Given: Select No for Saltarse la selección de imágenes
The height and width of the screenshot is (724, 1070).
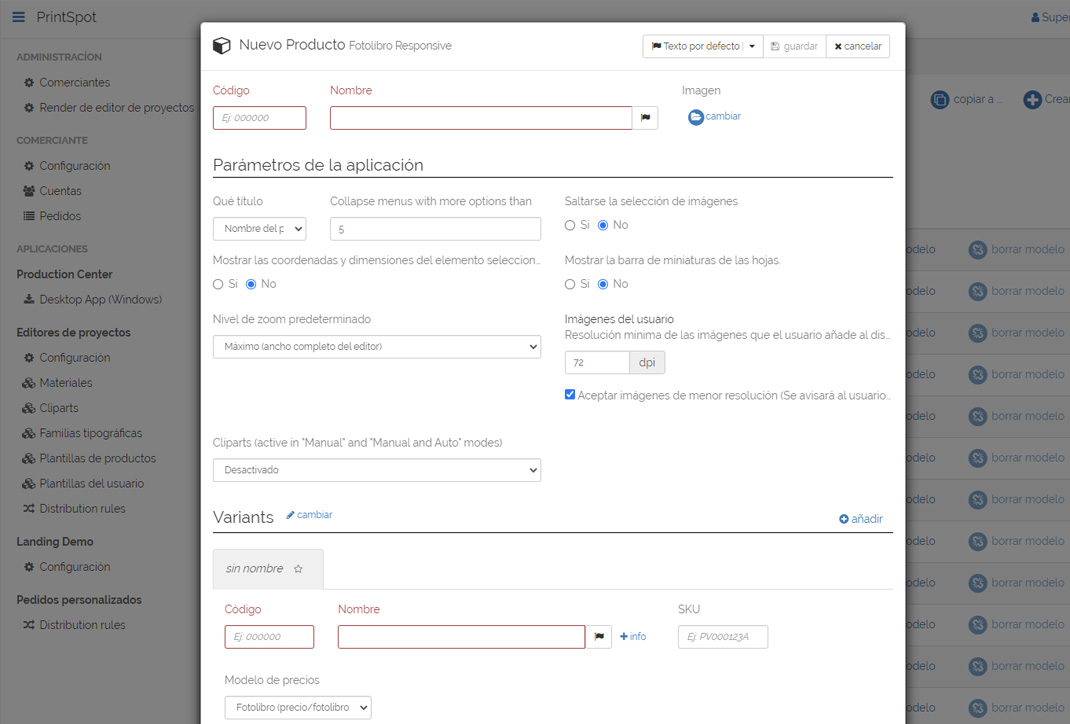Looking at the screenshot, I should (603, 226).
